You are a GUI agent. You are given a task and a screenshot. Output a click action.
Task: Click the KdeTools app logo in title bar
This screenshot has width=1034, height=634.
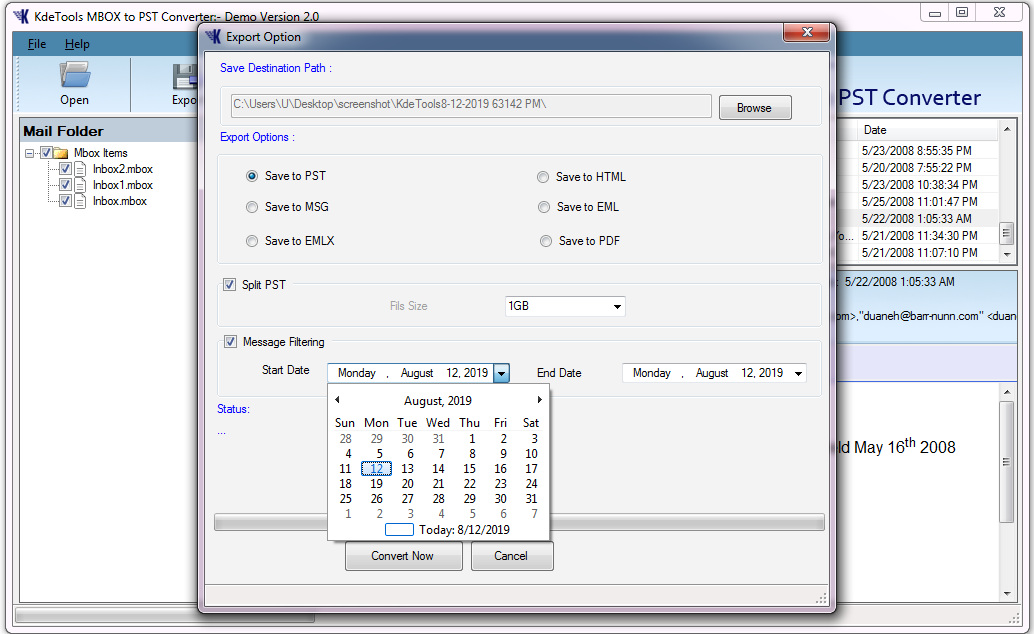tap(20, 17)
